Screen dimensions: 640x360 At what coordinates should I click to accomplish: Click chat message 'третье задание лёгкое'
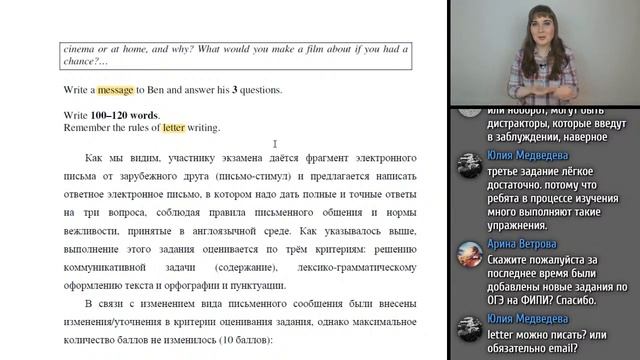pos(553,198)
